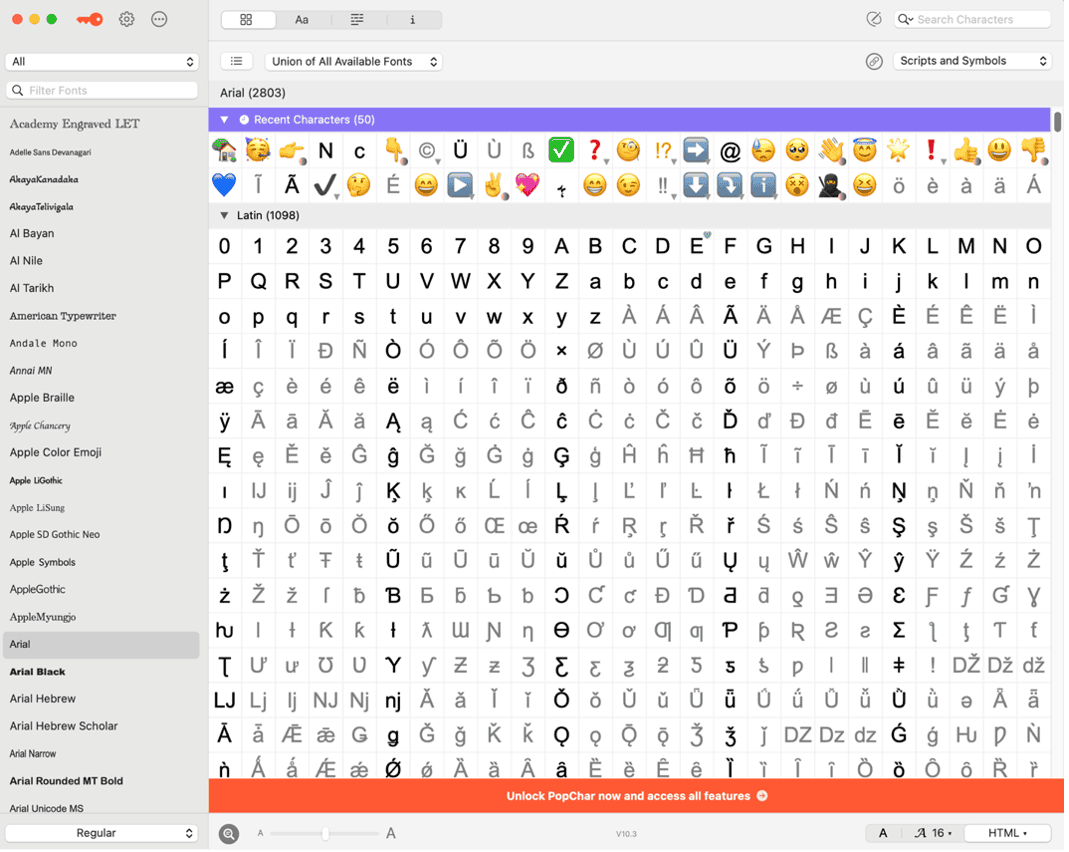Select the blue heart emoji

(x=224, y=185)
